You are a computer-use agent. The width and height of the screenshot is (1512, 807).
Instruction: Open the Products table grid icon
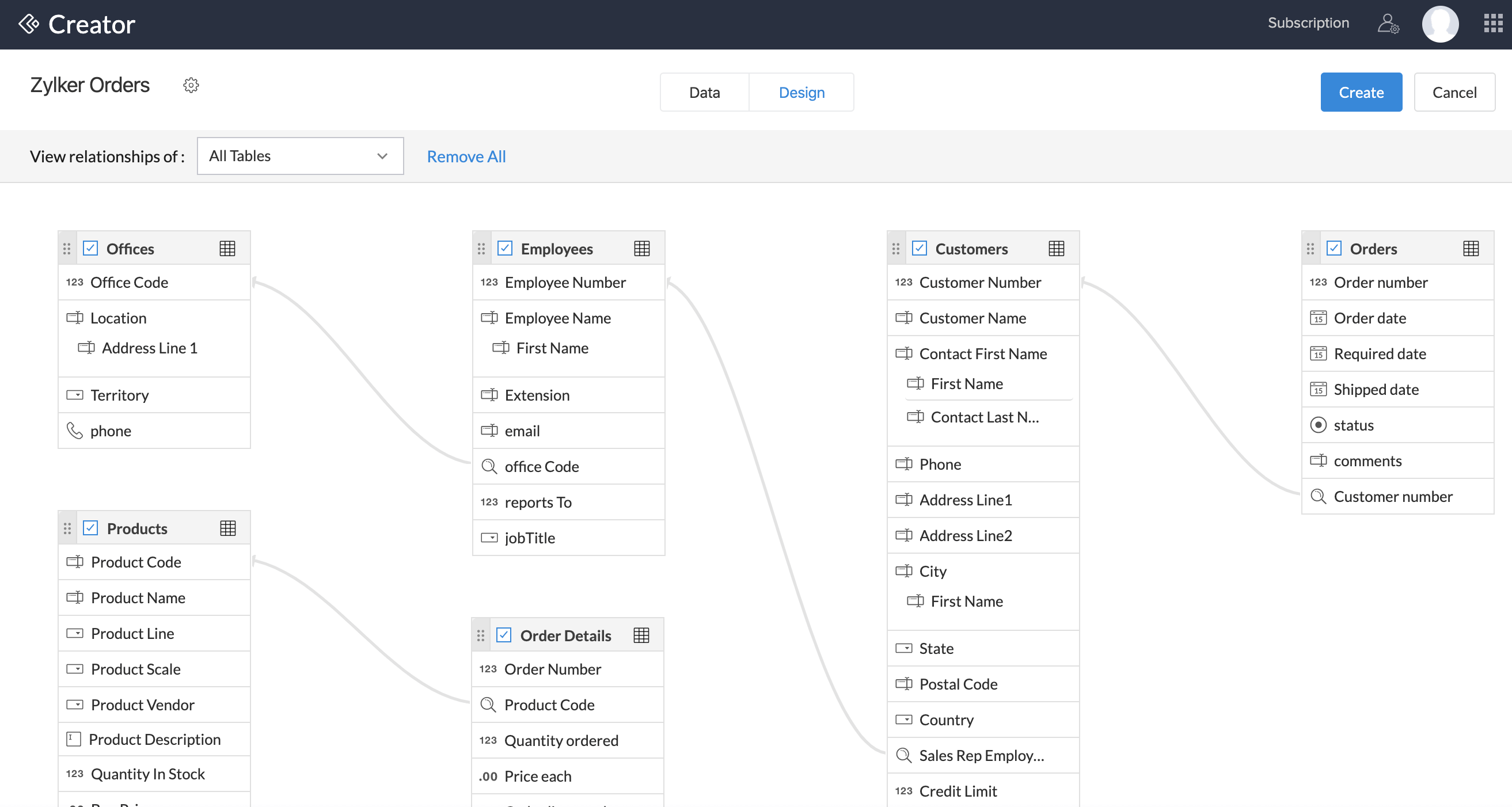[x=228, y=528]
